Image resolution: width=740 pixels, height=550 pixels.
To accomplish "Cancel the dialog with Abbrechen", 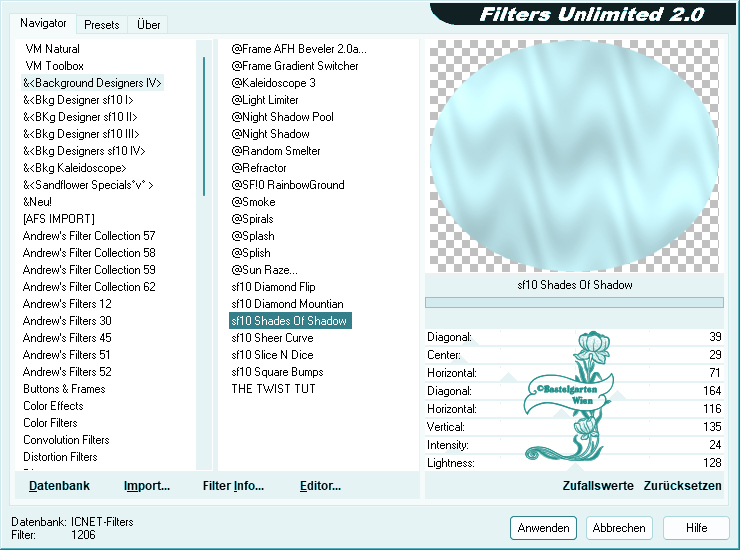I will click(x=619, y=528).
